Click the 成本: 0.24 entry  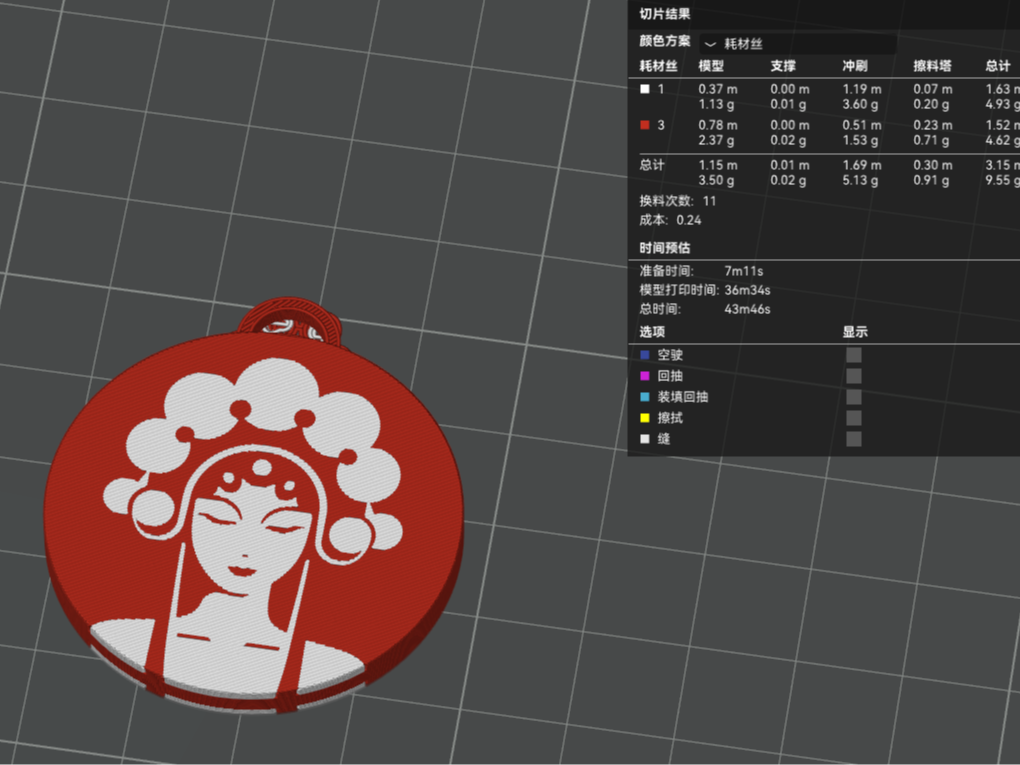coord(670,220)
